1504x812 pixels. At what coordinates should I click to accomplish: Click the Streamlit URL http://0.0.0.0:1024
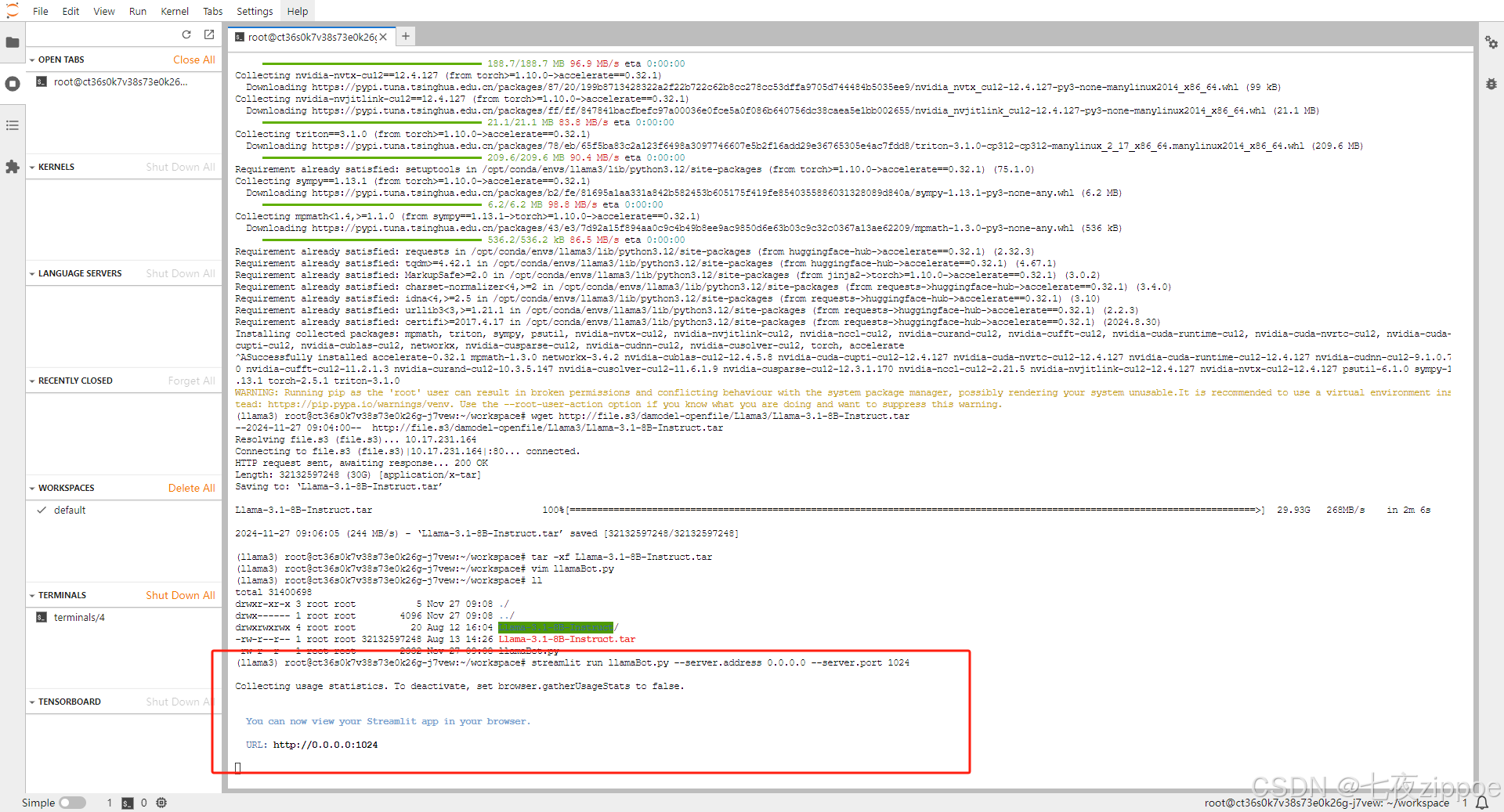point(325,745)
